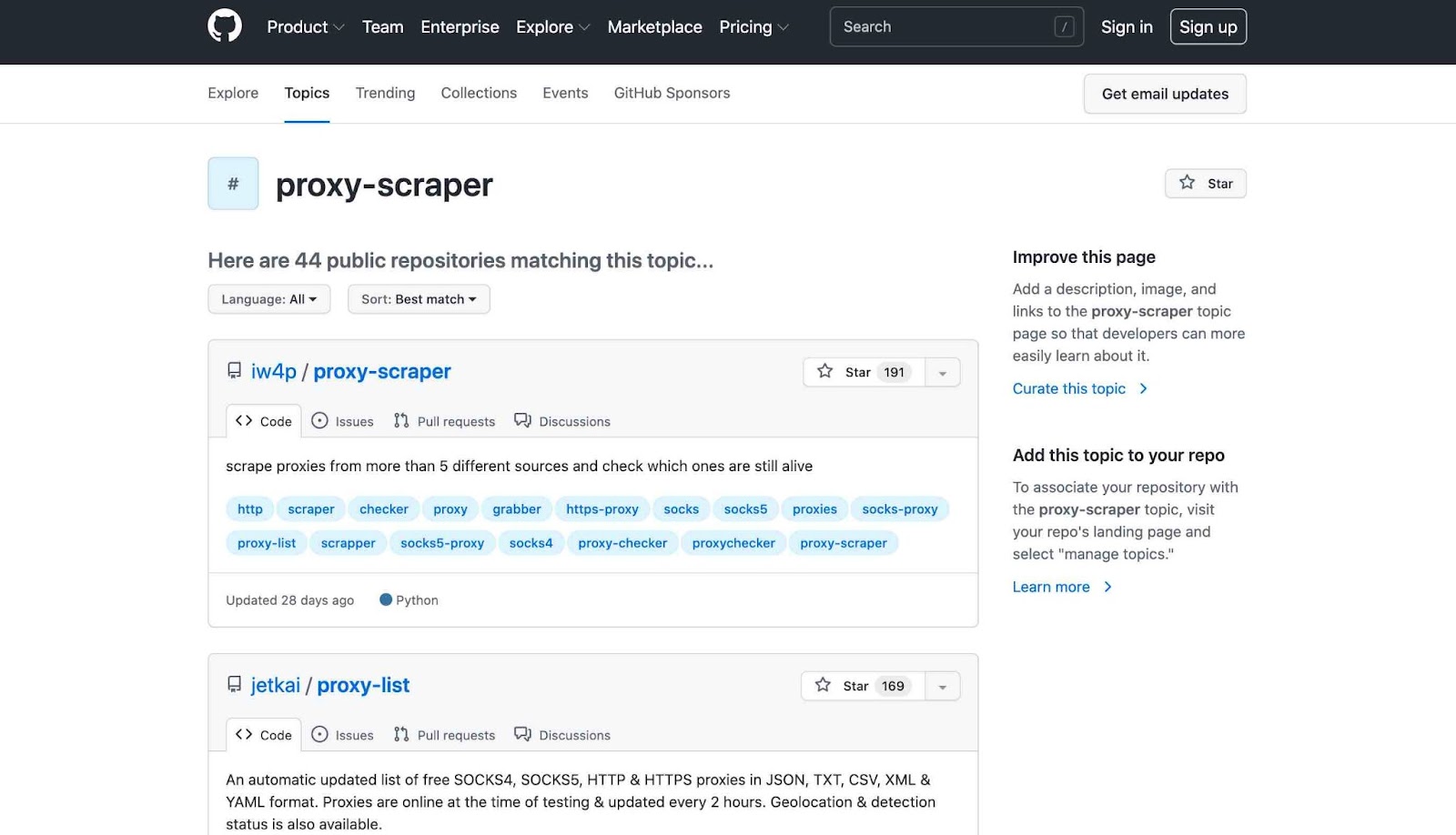1456x835 pixels.
Task: Switch to the Trending tab
Action: coord(385,93)
